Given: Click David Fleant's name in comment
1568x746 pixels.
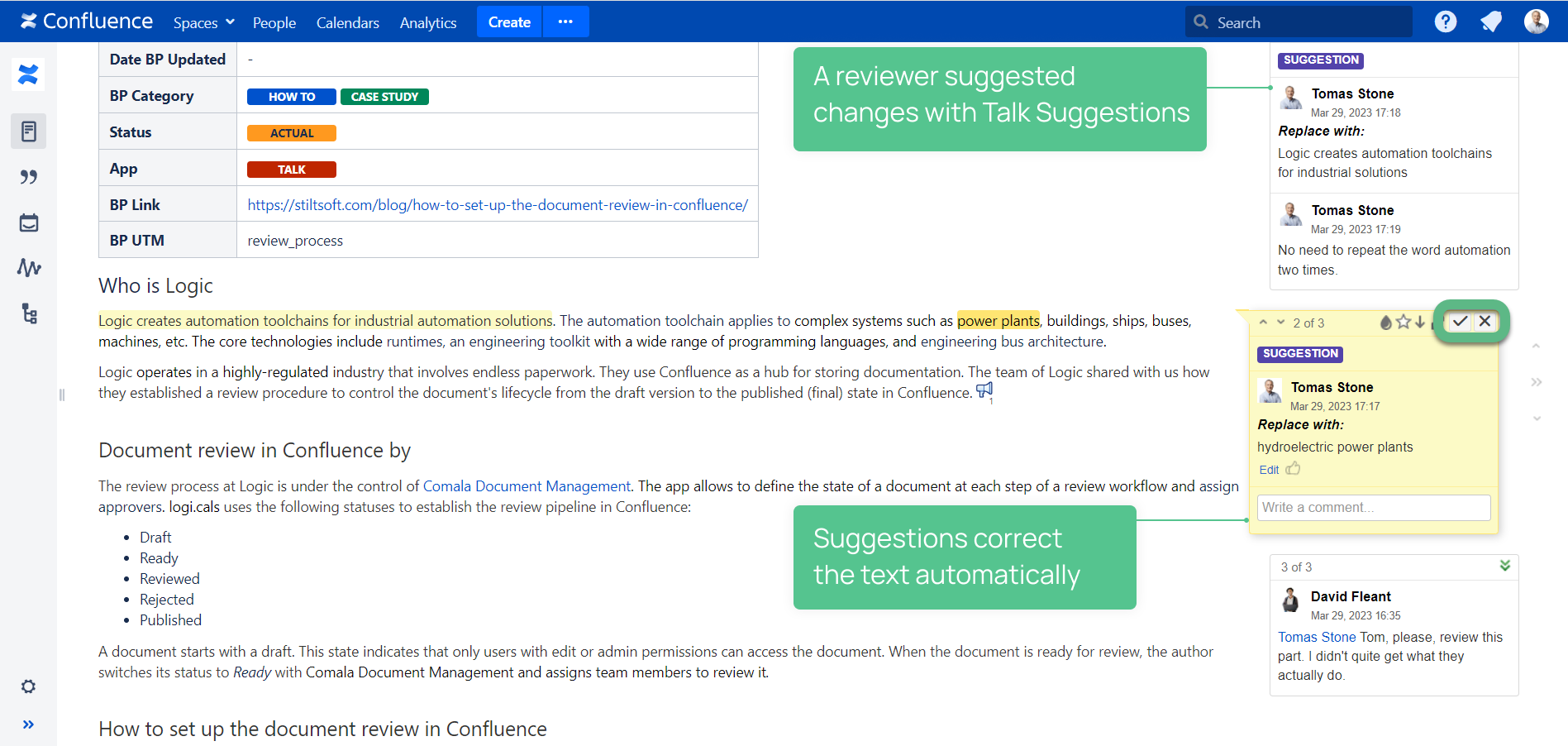Looking at the screenshot, I should click(1351, 596).
